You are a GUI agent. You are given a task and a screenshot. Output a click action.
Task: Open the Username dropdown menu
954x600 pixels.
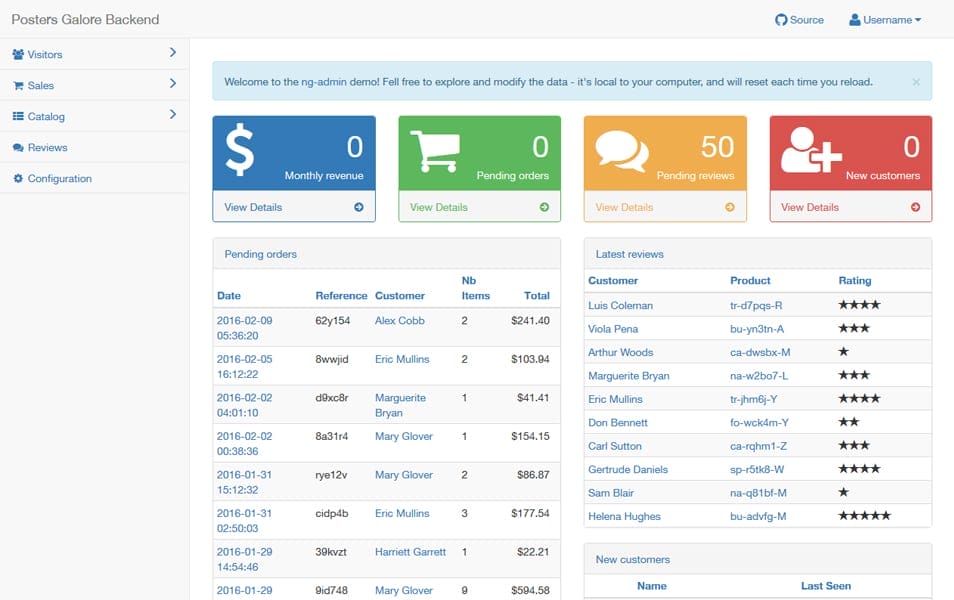885,20
